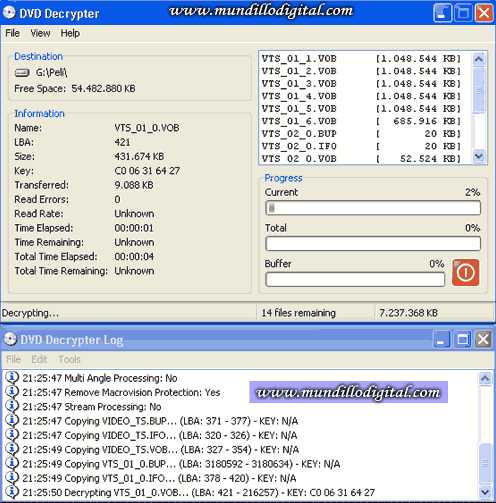Select VTS_01_2.VOB in the file list
Image resolution: width=496 pixels, height=503 pixels.
361,71
